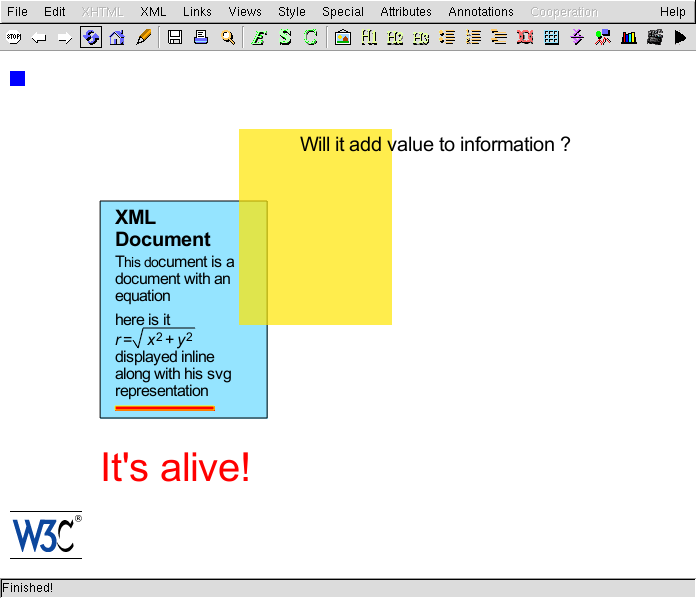
Task: Click the Find magnifier icon
Action: tap(228, 38)
